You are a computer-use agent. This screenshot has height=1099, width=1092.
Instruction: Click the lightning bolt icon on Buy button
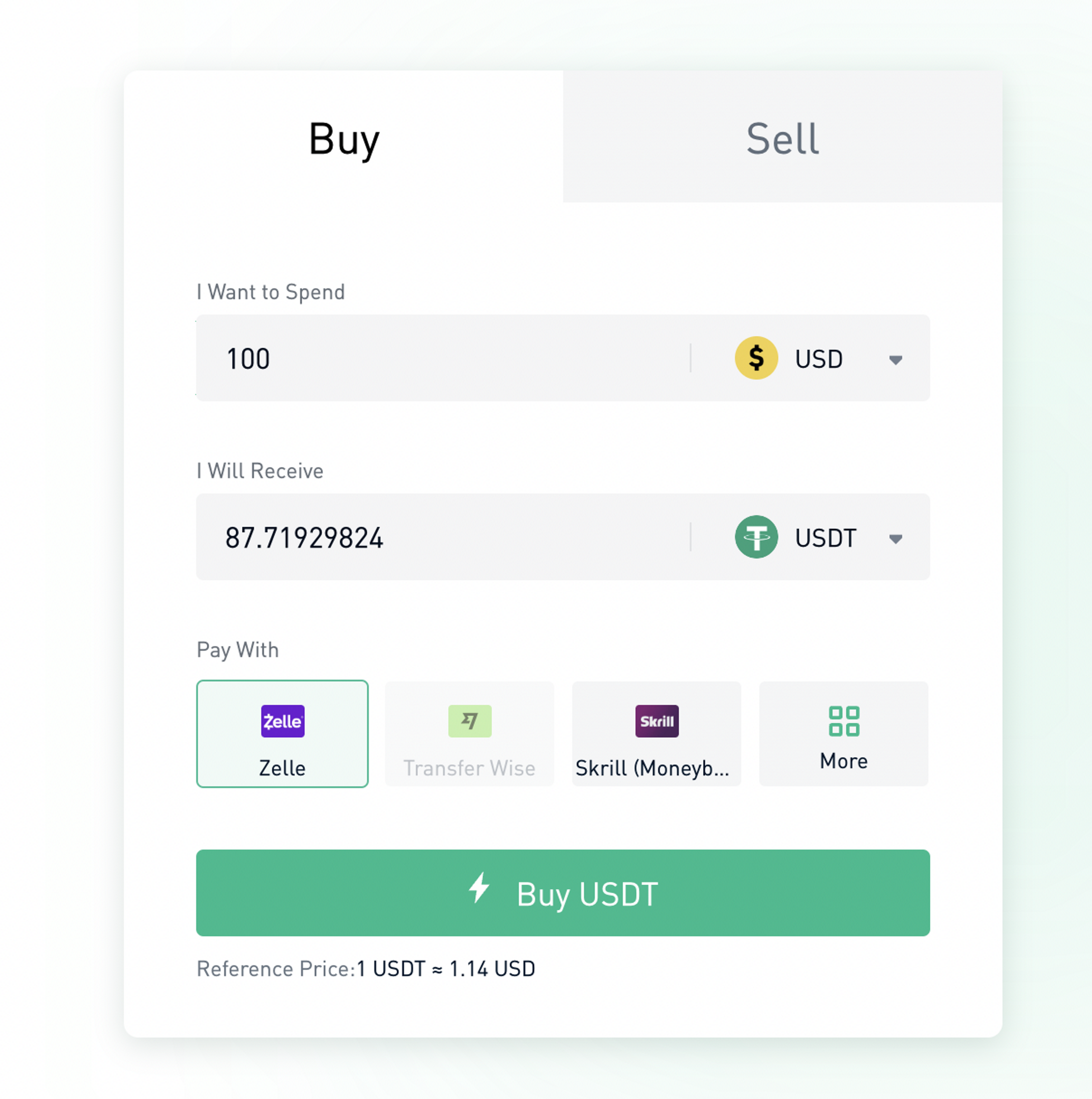click(479, 888)
